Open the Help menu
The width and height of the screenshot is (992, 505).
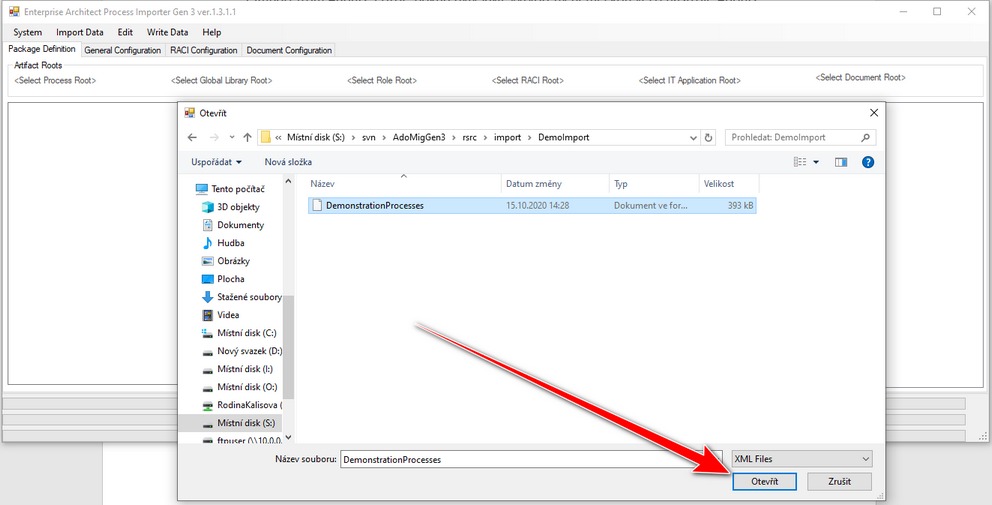pos(212,32)
